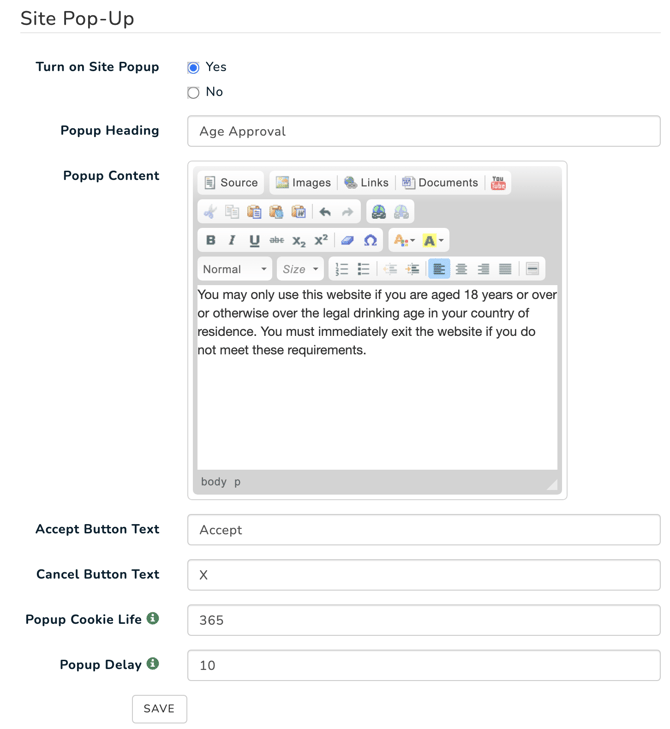Select No to disable Site Popup
The image size is (670, 729).
tap(193, 93)
